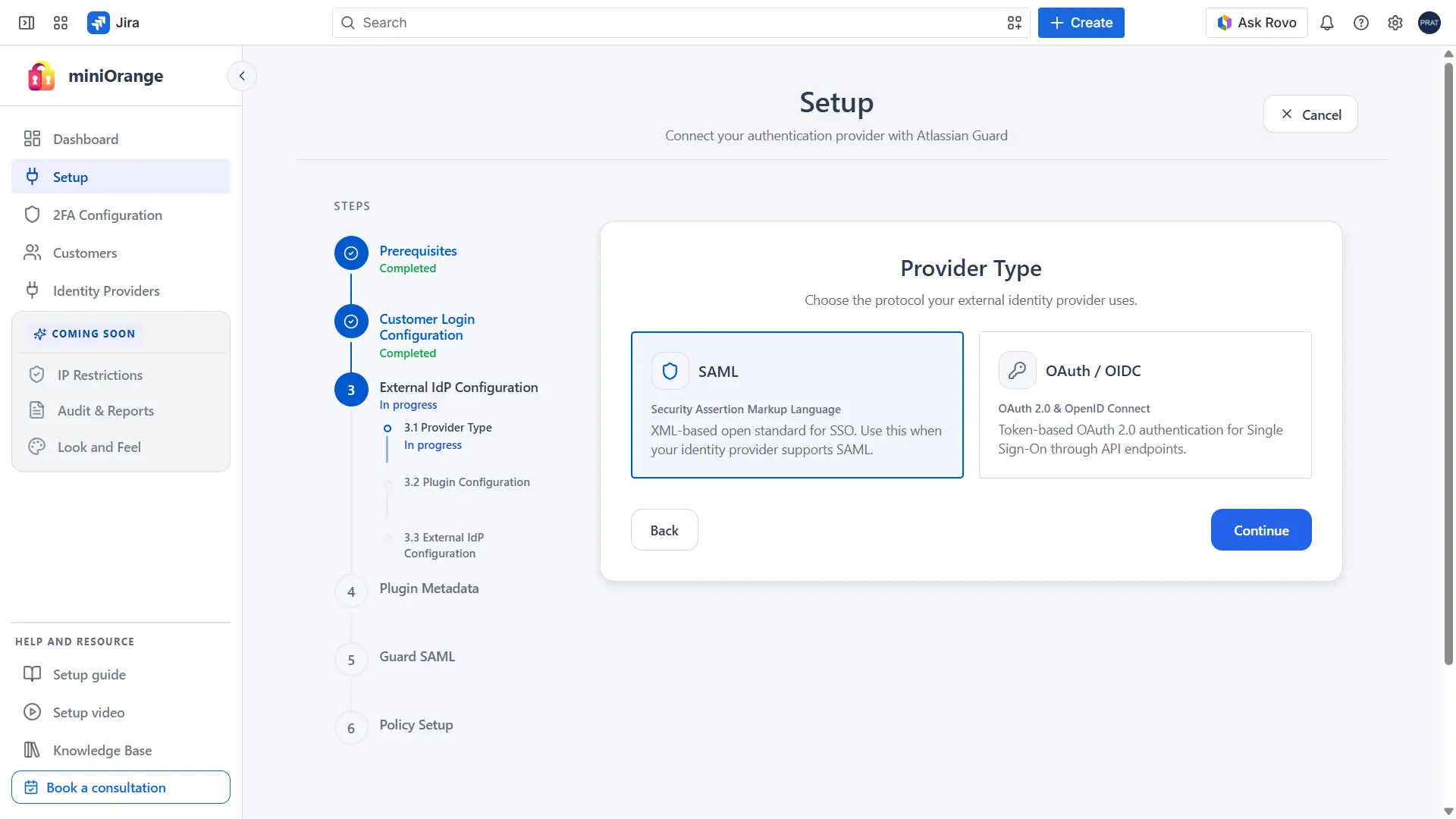Click the Jira logo icon
The width and height of the screenshot is (1456, 819).
(x=98, y=23)
